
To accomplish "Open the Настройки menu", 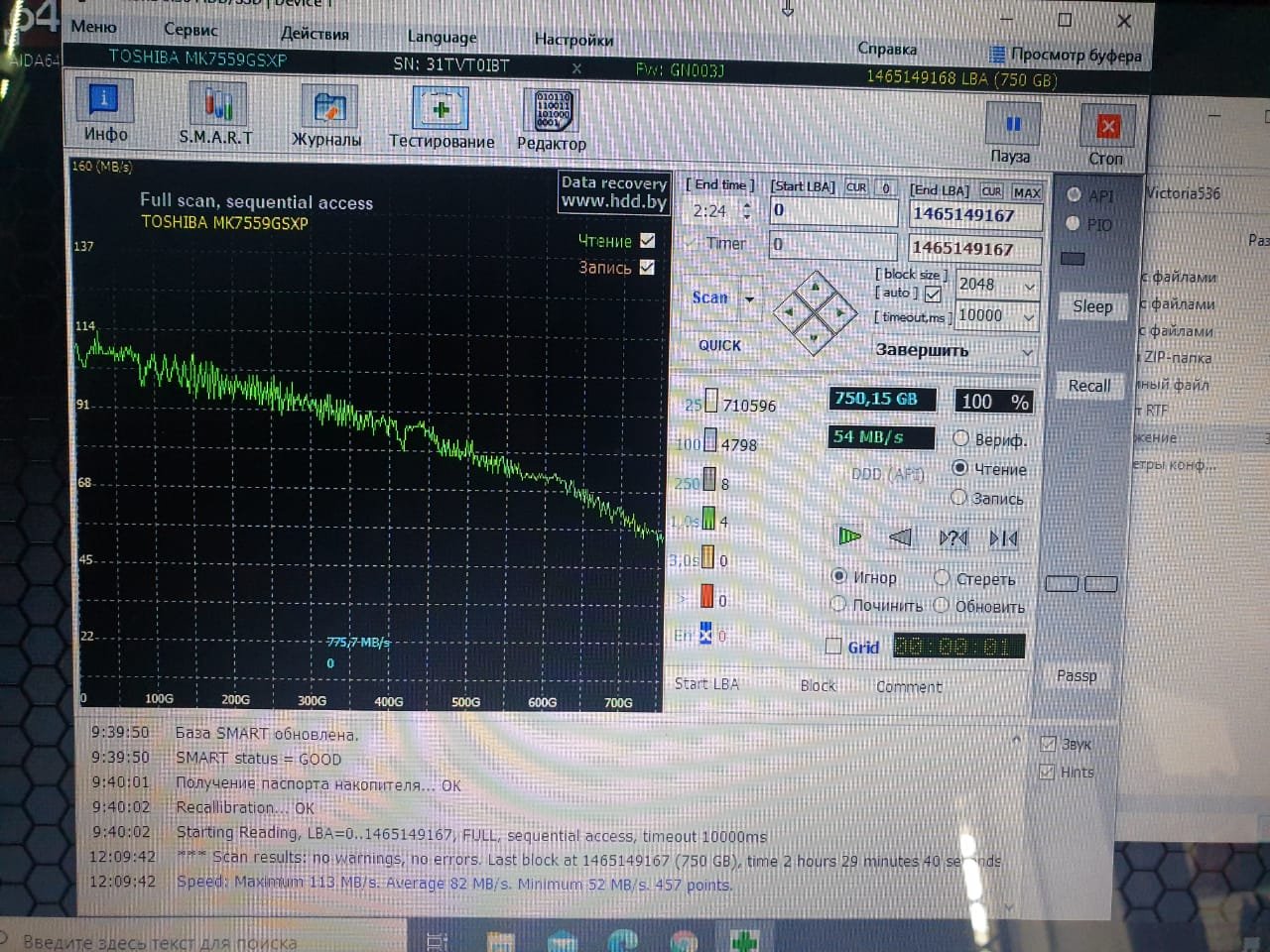I will [x=573, y=40].
